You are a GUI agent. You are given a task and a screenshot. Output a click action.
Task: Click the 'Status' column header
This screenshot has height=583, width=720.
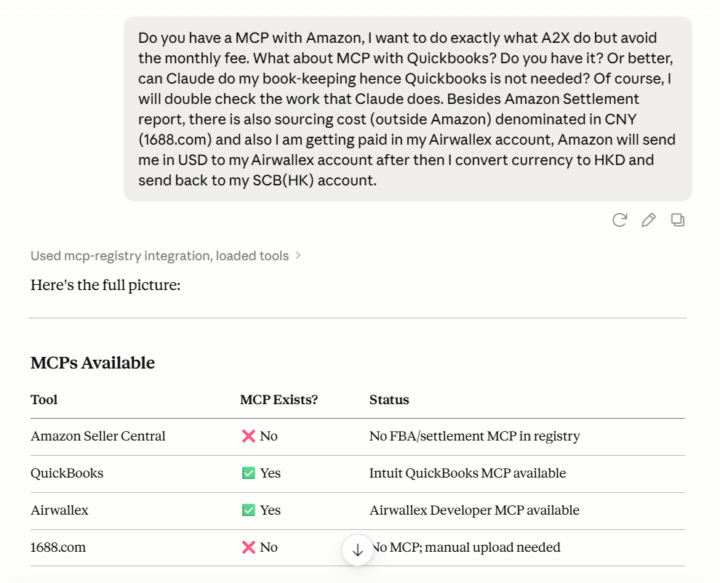[x=389, y=400]
